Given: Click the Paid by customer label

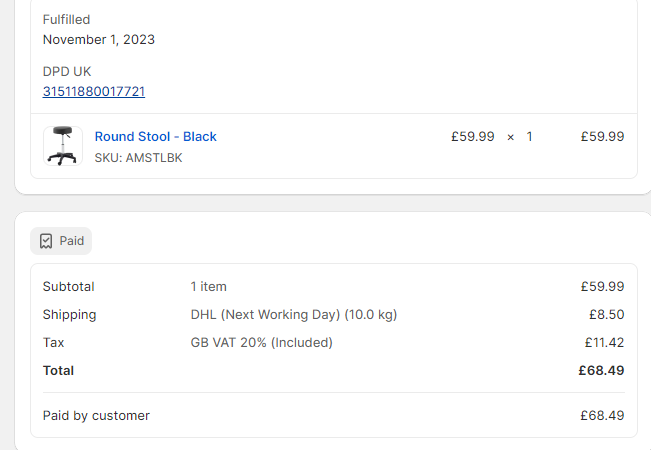Looking at the screenshot, I should 96,416.
